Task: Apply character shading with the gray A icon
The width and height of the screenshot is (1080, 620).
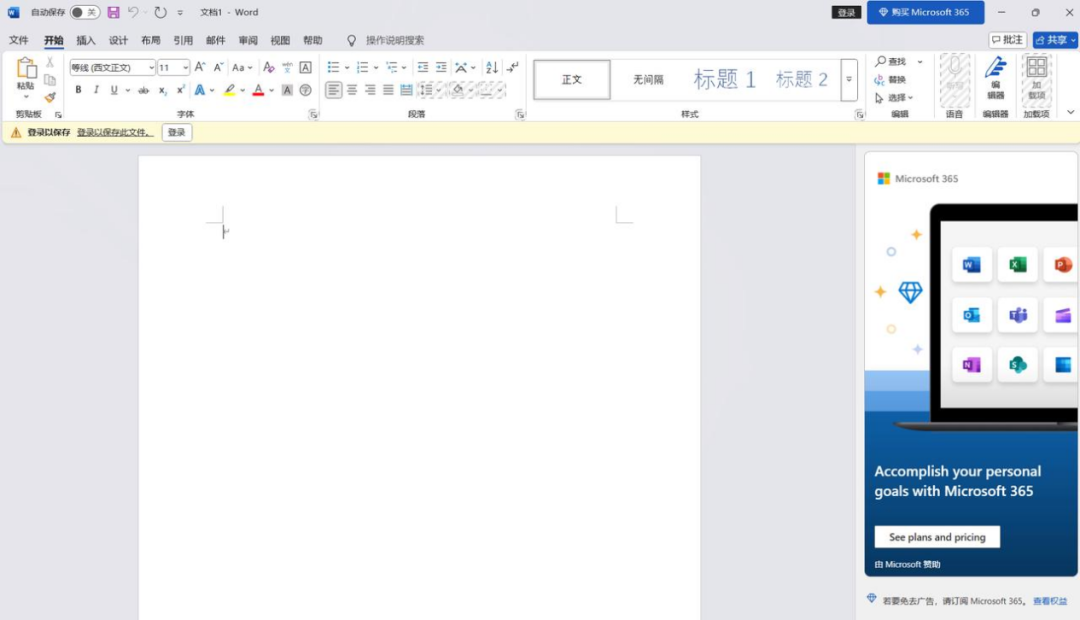Action: point(287,90)
